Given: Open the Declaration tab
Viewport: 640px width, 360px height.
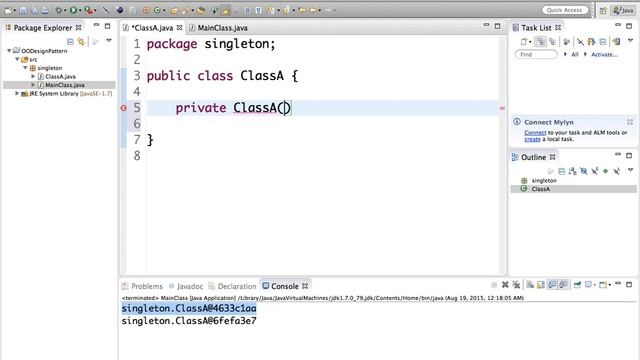Looking at the screenshot, I should pos(232,286).
